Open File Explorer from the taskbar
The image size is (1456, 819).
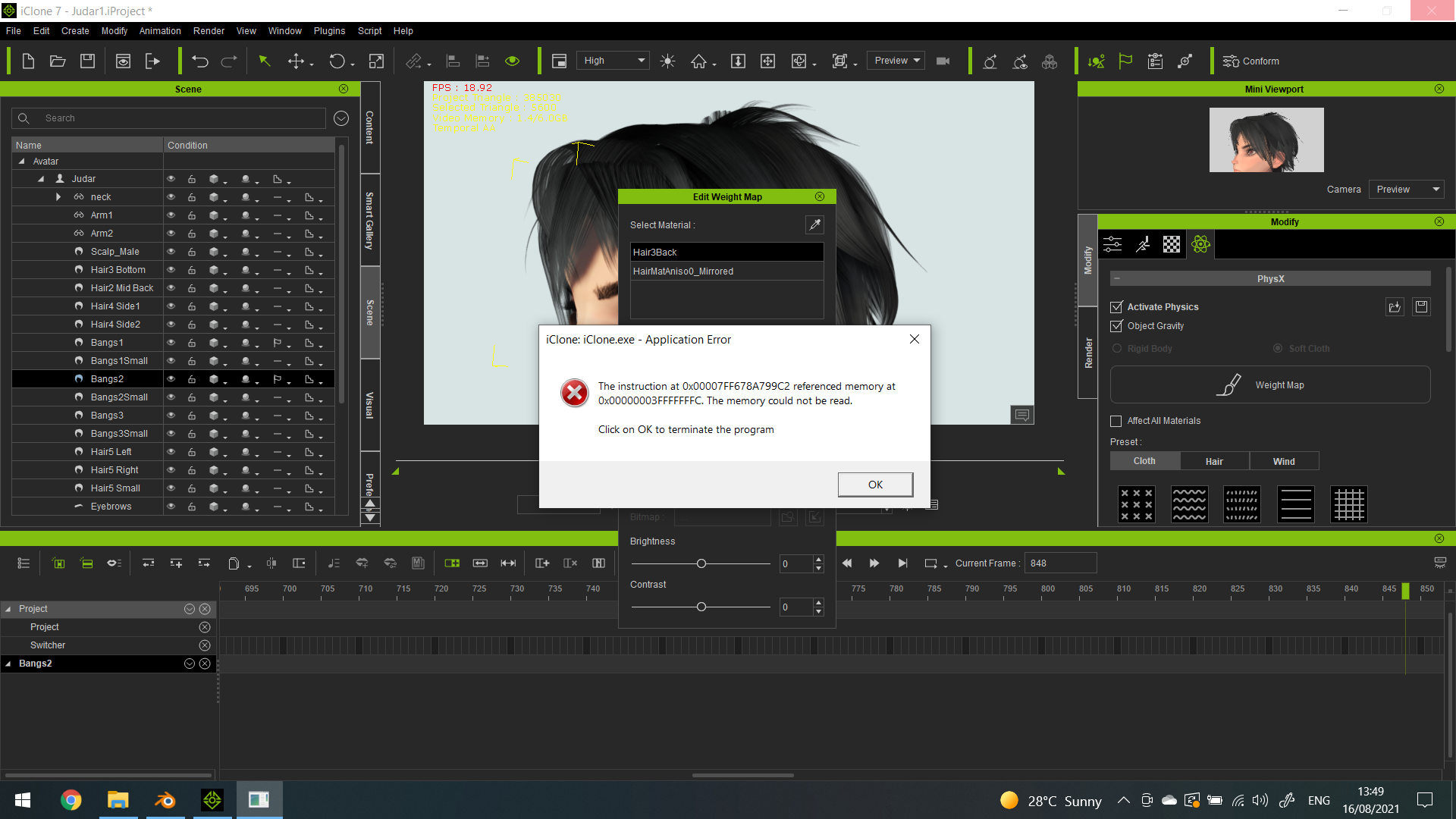(118, 800)
